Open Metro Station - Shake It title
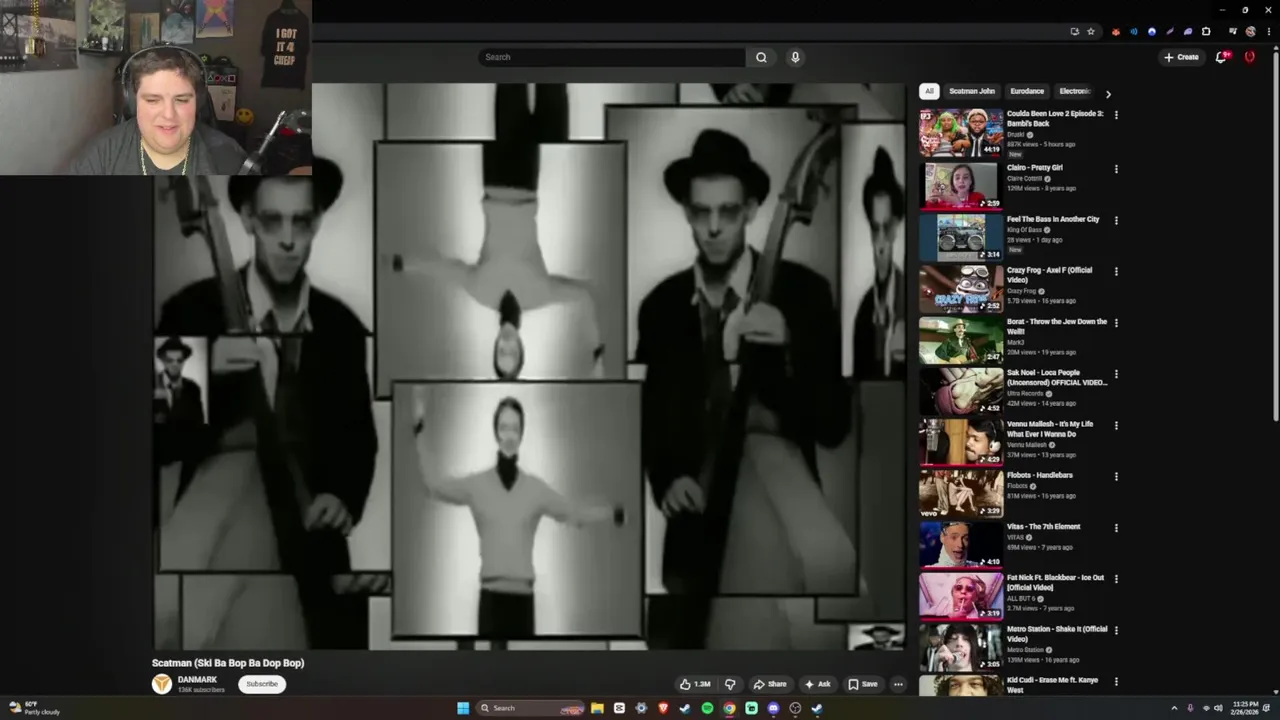This screenshot has height=720, width=1280. tap(1057, 634)
